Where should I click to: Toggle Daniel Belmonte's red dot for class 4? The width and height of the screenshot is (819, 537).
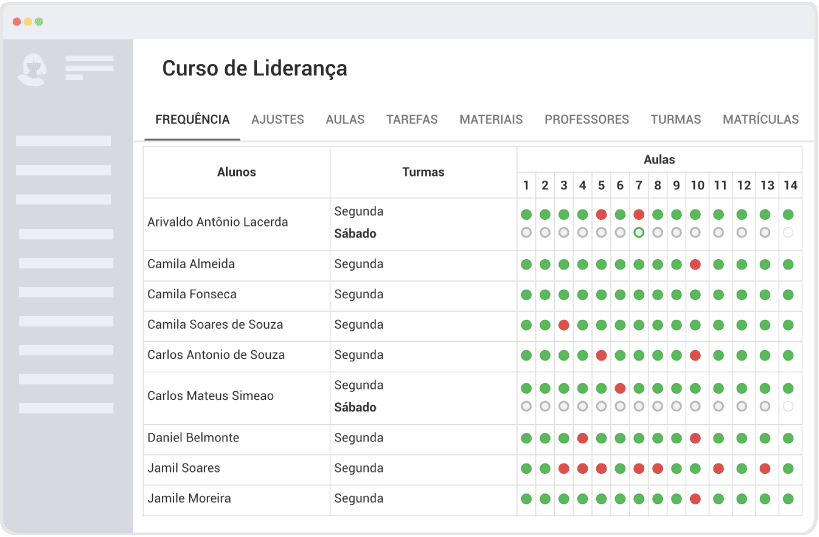(582, 438)
